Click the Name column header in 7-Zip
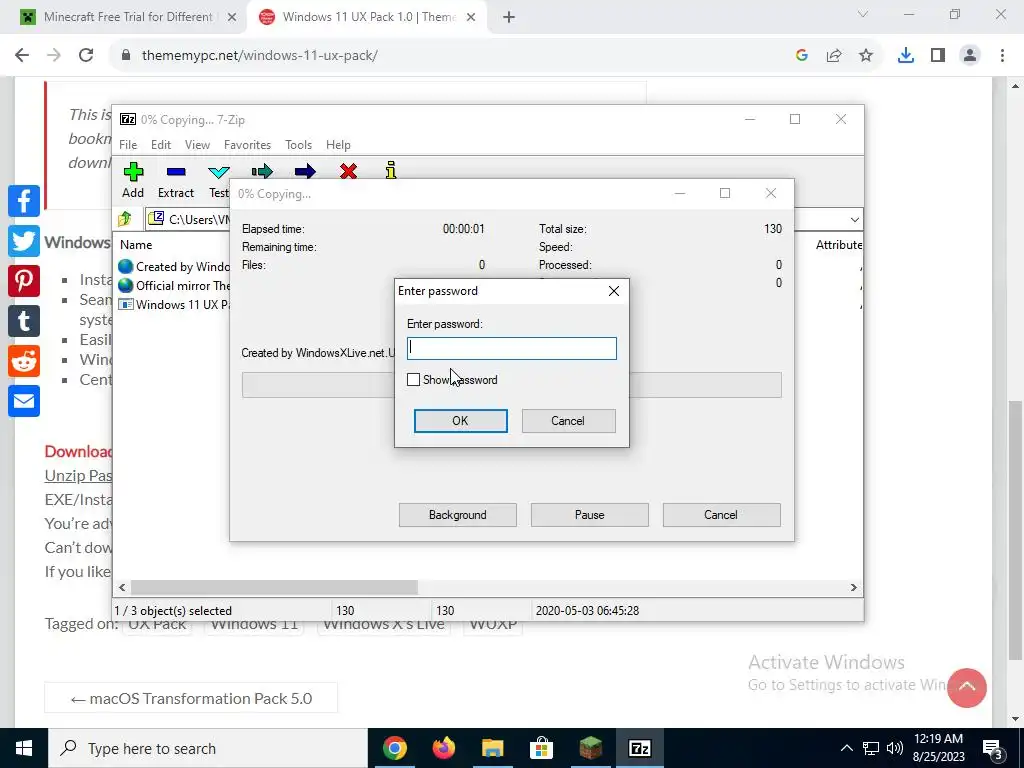Screen dimensions: 1024x768 pyautogui.click(x=136, y=244)
